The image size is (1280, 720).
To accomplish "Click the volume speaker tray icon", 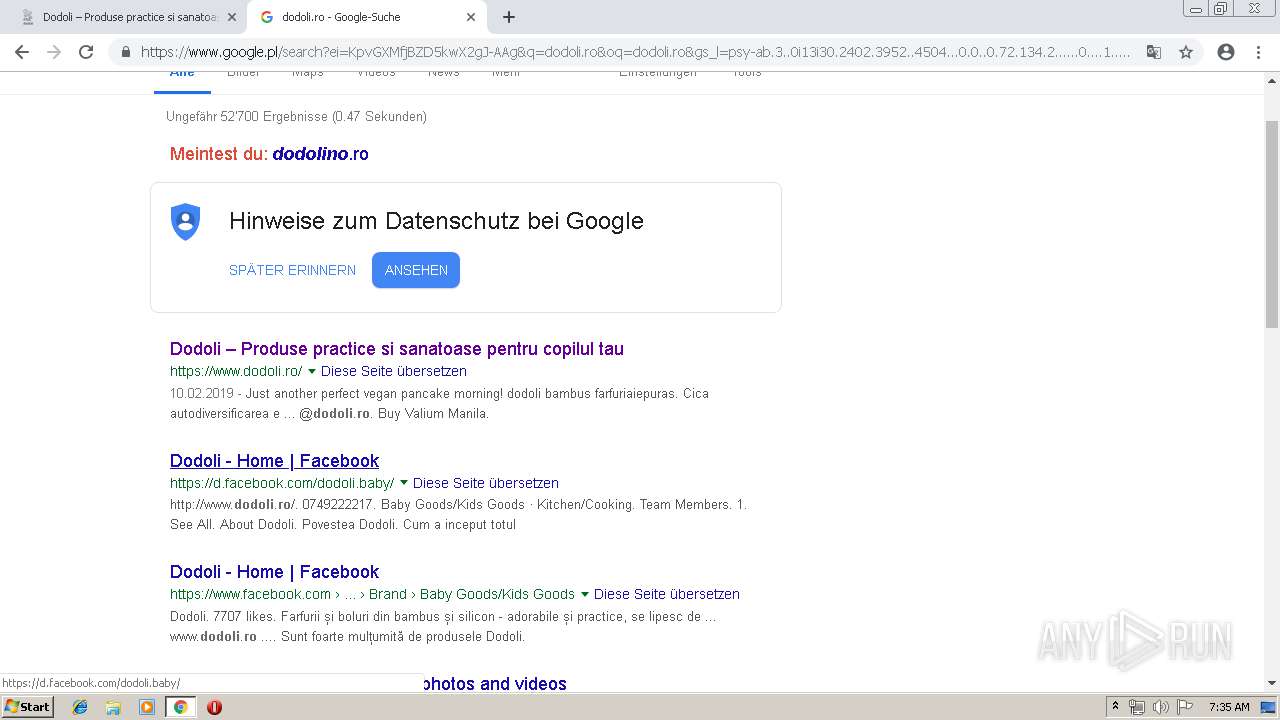I will [x=1160, y=707].
